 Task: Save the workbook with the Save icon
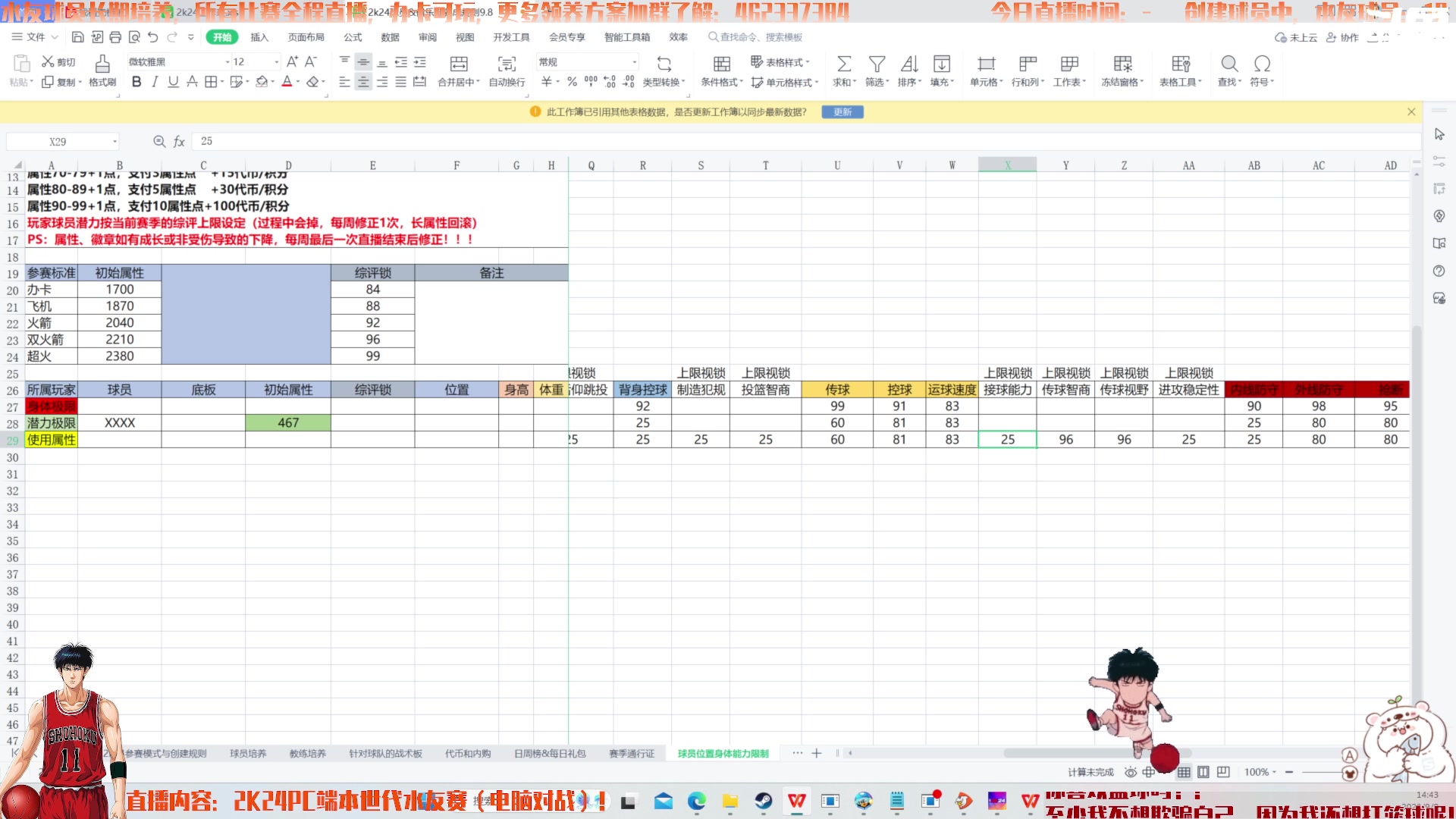[77, 37]
